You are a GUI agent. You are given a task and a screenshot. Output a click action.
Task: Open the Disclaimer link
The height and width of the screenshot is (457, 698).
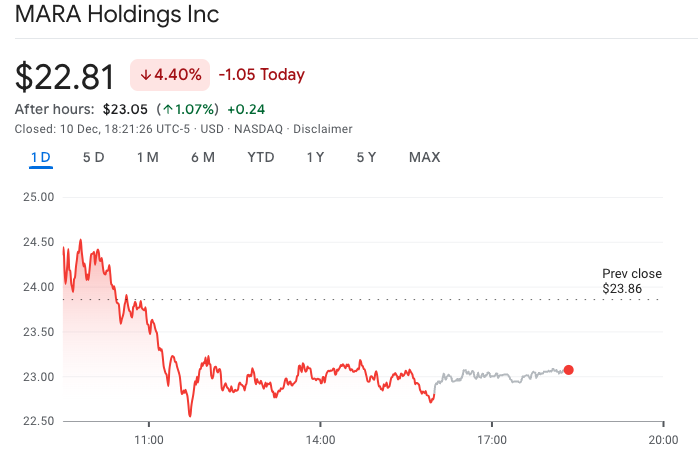click(x=322, y=129)
